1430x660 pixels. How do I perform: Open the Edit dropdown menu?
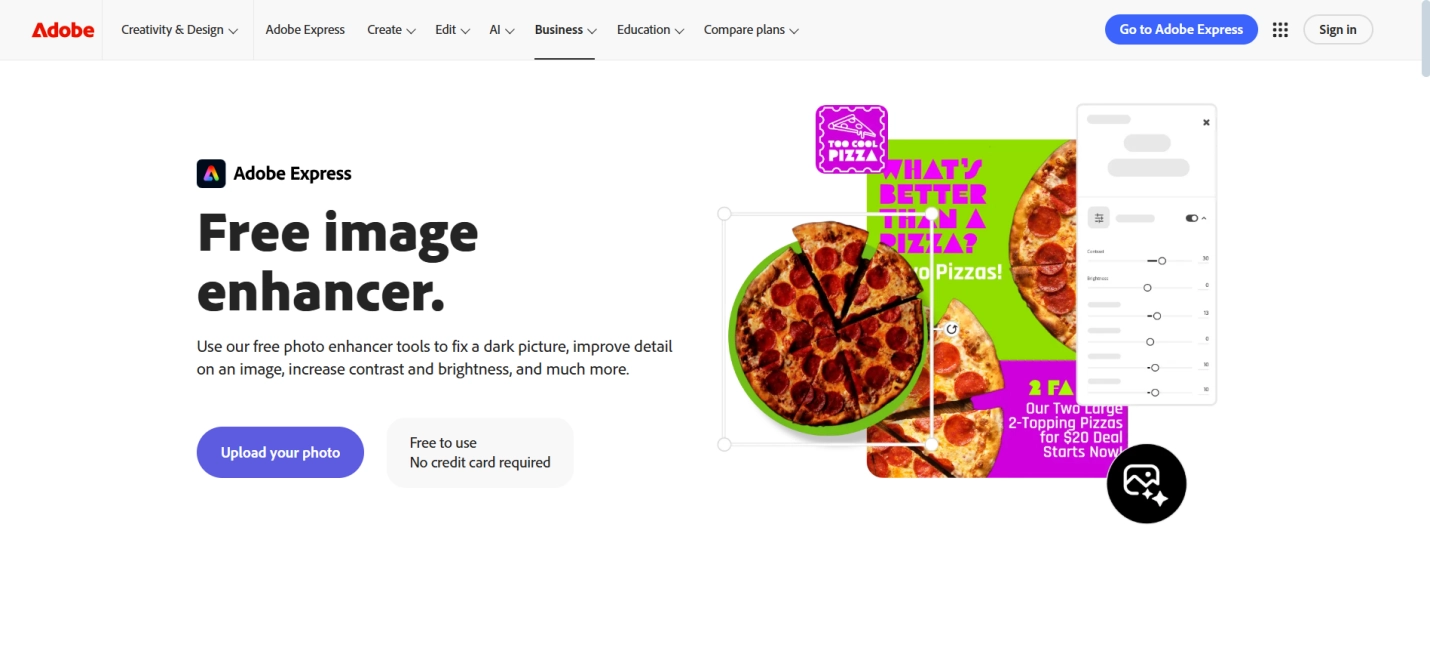(x=452, y=30)
